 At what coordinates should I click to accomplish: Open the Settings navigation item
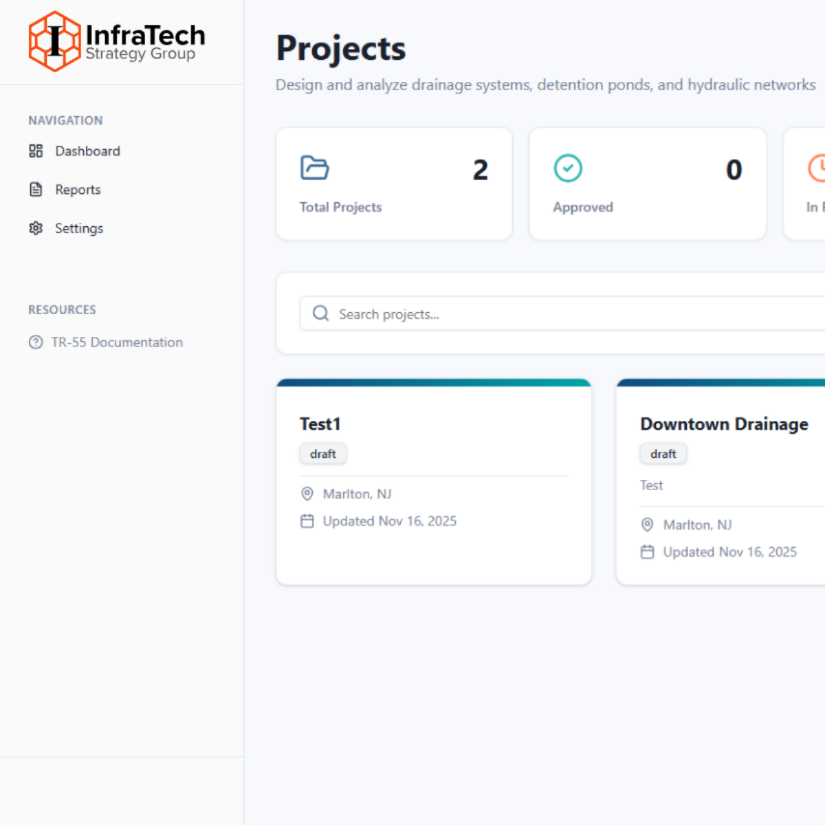pos(79,228)
